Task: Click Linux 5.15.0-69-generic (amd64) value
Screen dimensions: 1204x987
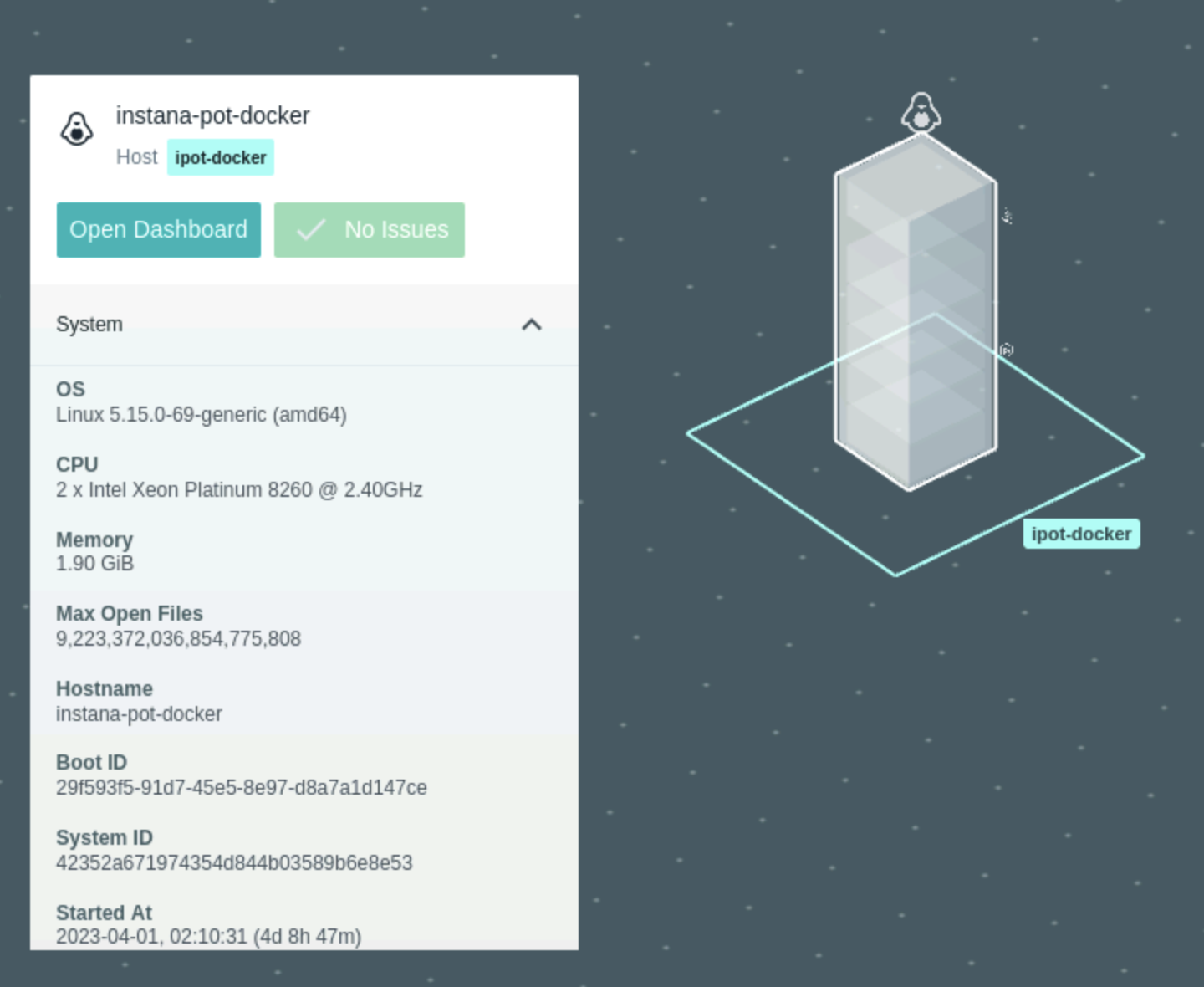Action: 202,414
